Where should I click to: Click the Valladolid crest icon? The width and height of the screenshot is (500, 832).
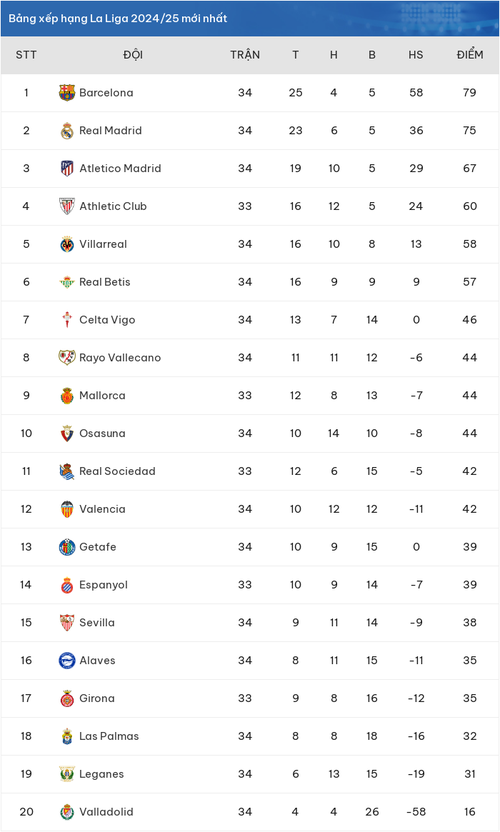67,812
